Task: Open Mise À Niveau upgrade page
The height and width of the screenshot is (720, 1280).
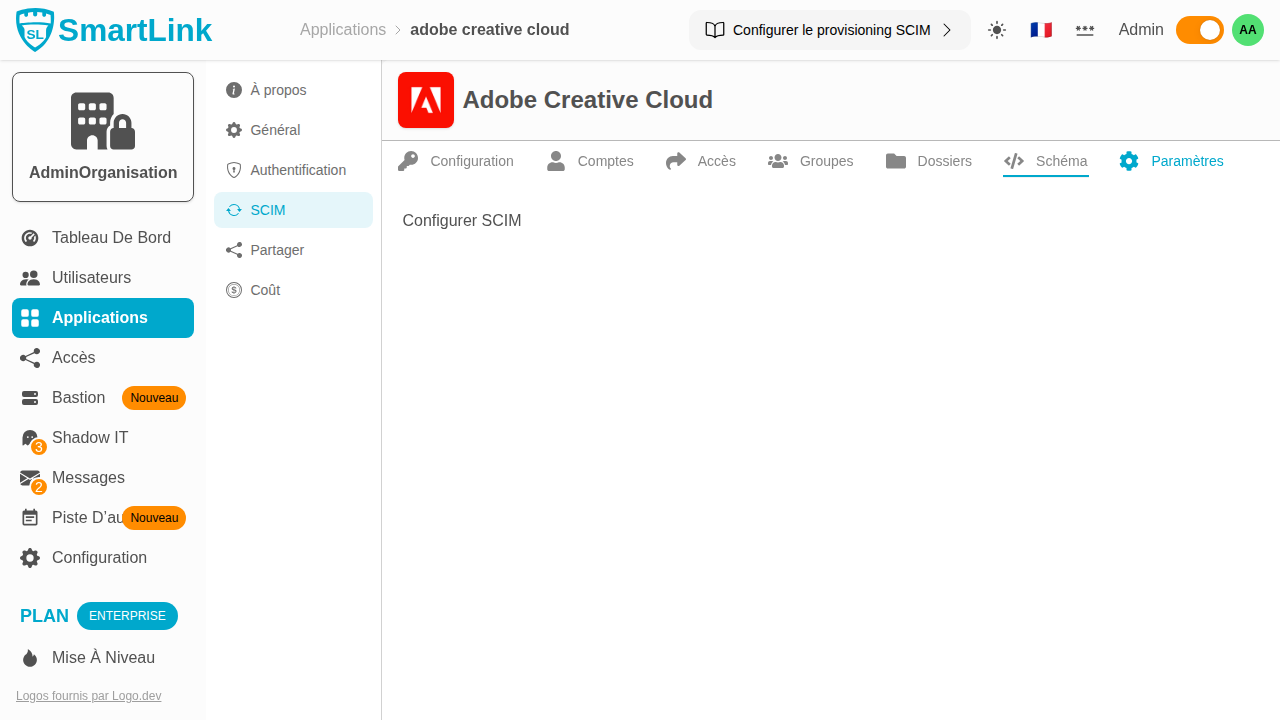Action: pos(103,658)
